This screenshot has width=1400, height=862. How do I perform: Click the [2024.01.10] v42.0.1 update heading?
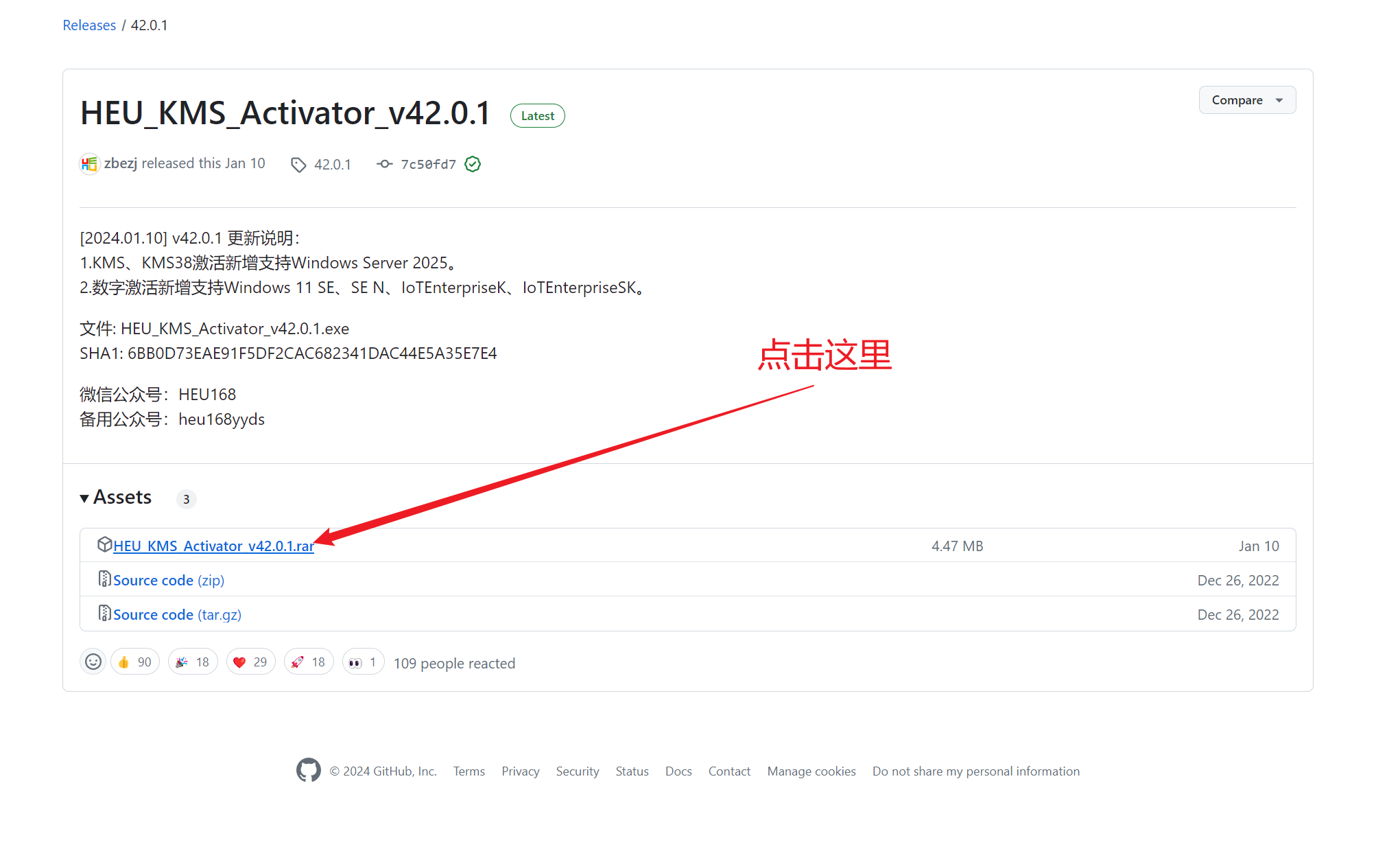189,238
